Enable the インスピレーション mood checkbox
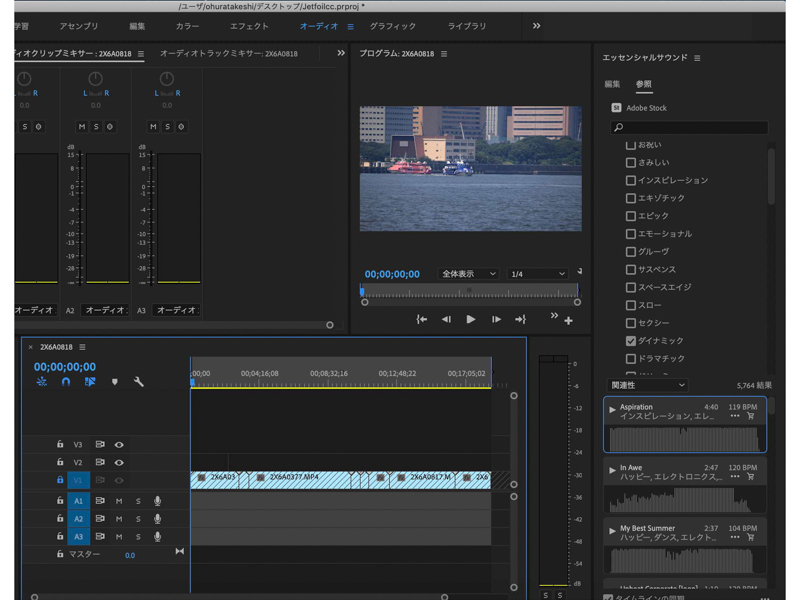The image size is (800, 600). pos(631,180)
